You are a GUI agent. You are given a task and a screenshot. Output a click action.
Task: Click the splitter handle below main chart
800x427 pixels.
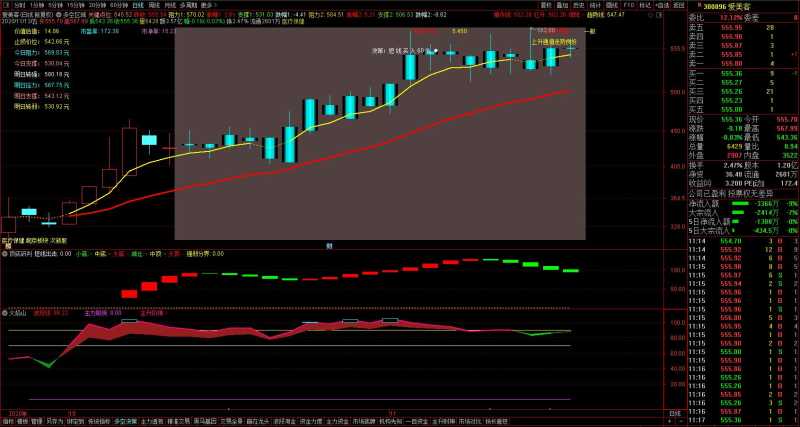tap(329, 245)
